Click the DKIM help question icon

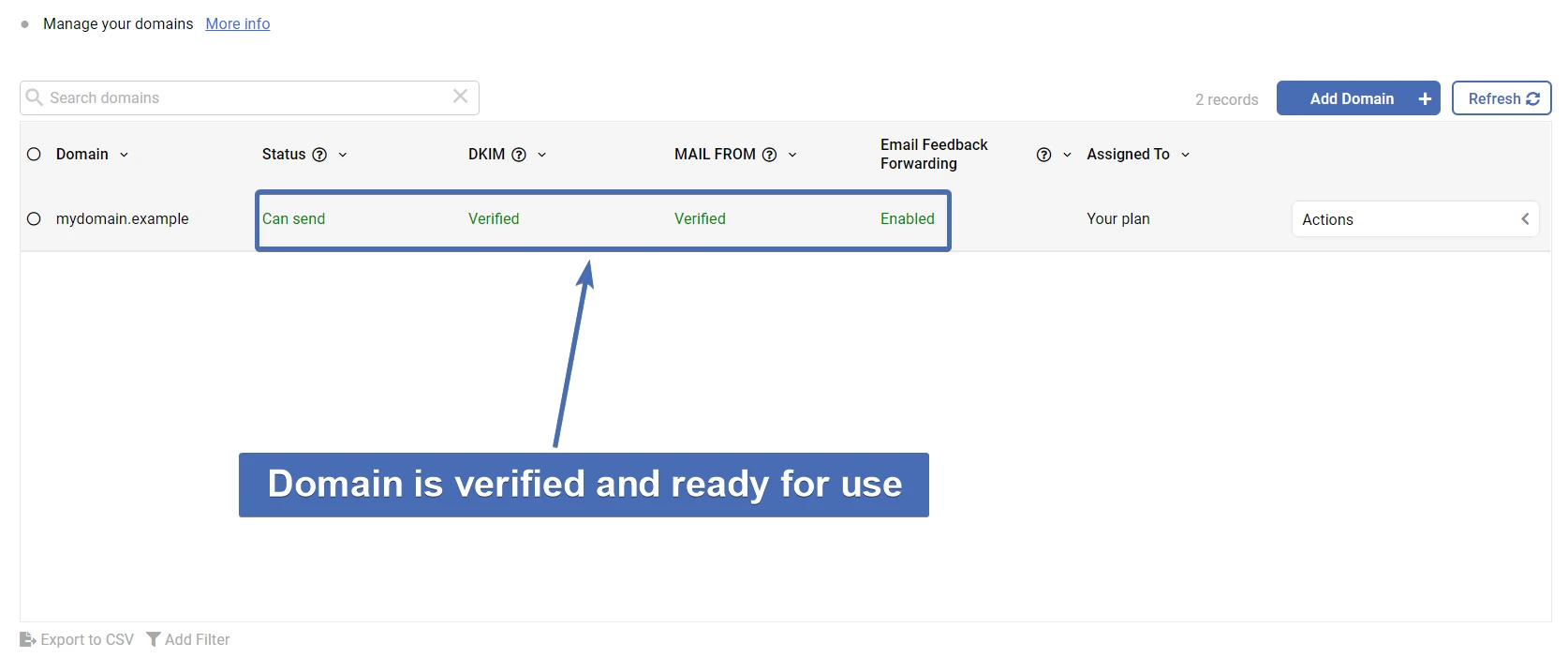click(x=519, y=155)
